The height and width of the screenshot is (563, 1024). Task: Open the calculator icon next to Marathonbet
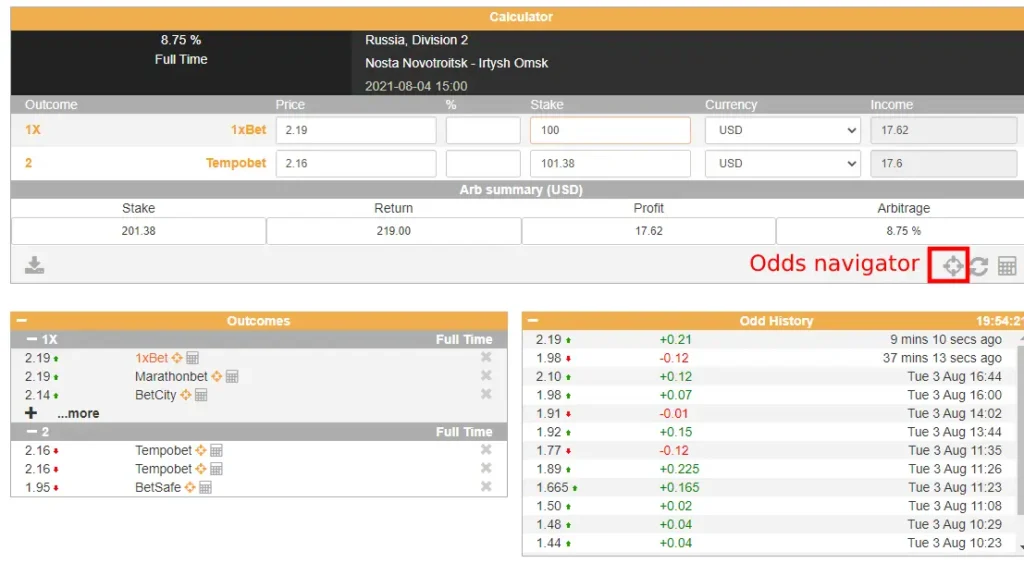tap(232, 377)
